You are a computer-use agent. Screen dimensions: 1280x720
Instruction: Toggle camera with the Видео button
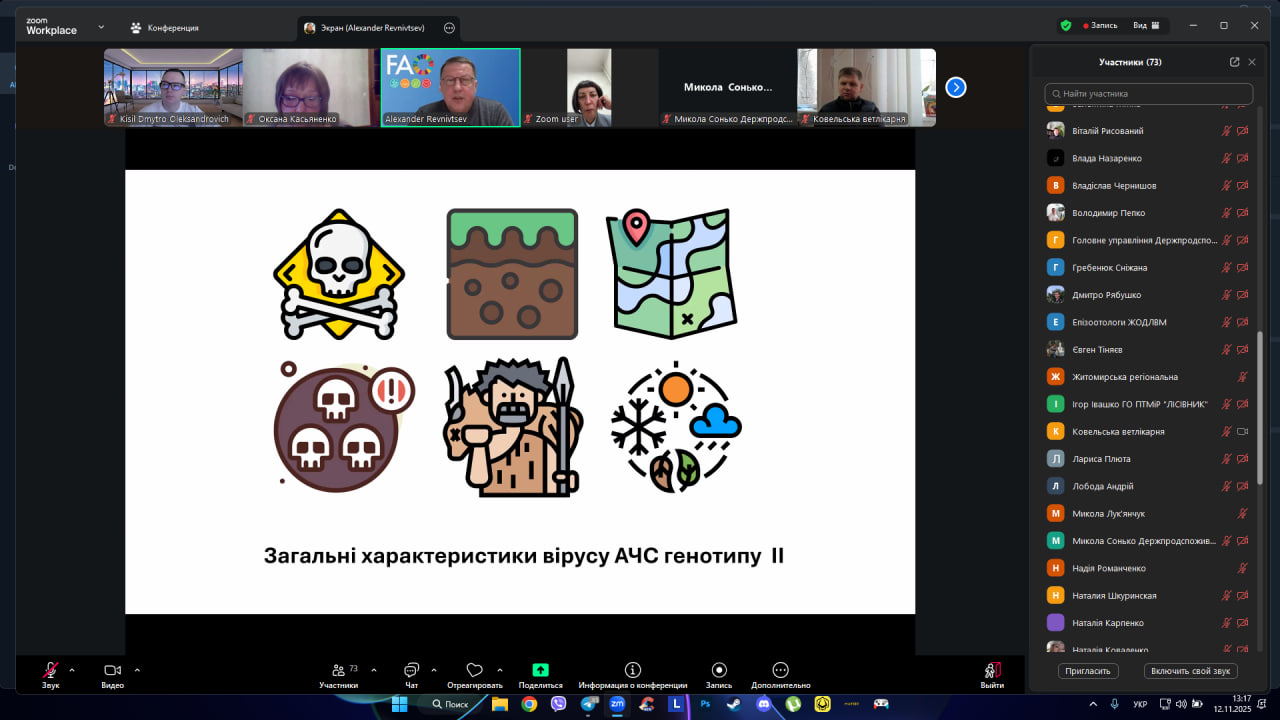(112, 670)
